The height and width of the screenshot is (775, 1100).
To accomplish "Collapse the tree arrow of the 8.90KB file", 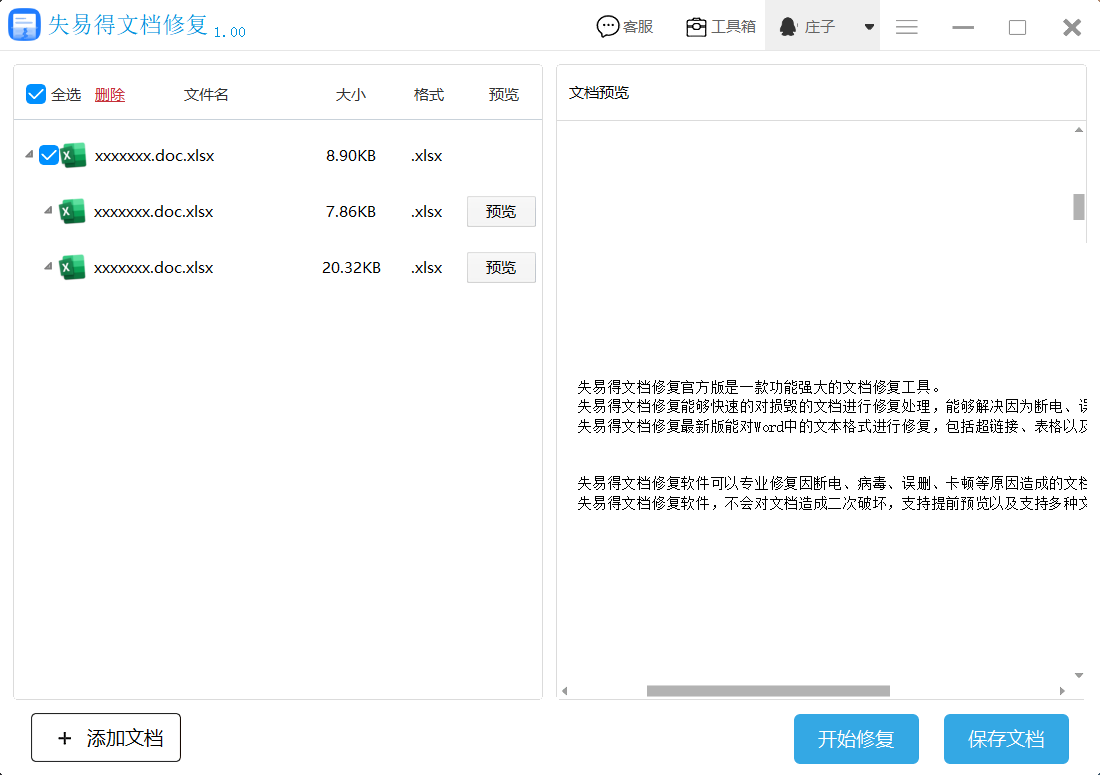I will [x=28, y=155].
